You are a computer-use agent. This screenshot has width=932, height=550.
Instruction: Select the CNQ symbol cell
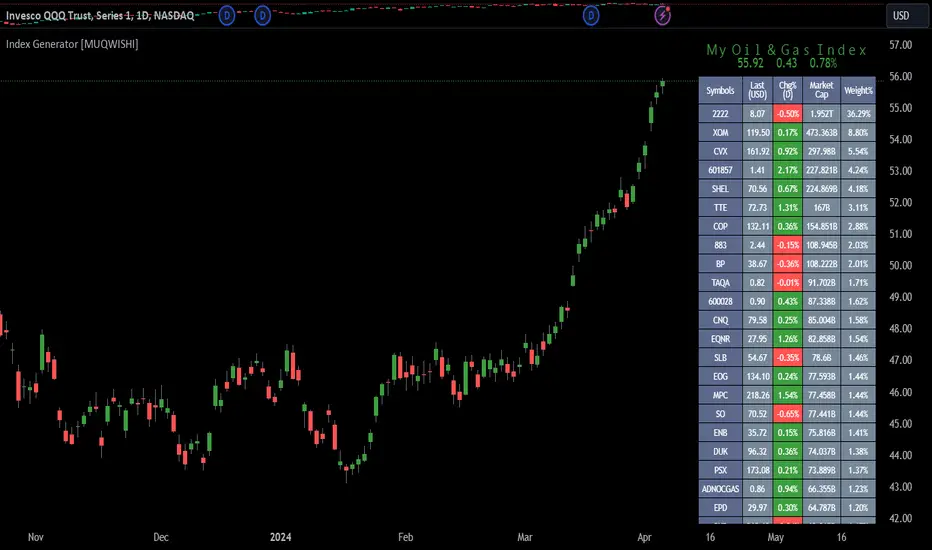[720, 320]
